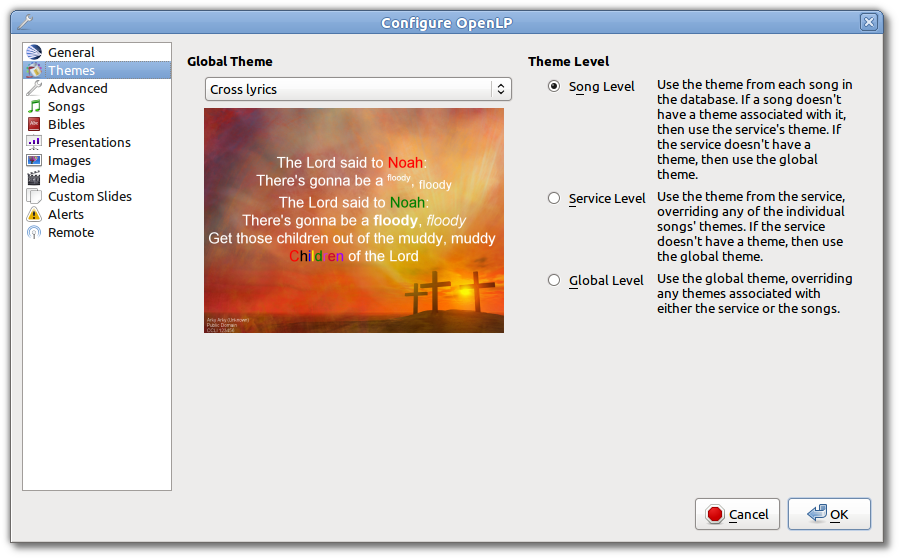Switch to the Remote settings section
Screen dimensions: 900x559
(70, 233)
